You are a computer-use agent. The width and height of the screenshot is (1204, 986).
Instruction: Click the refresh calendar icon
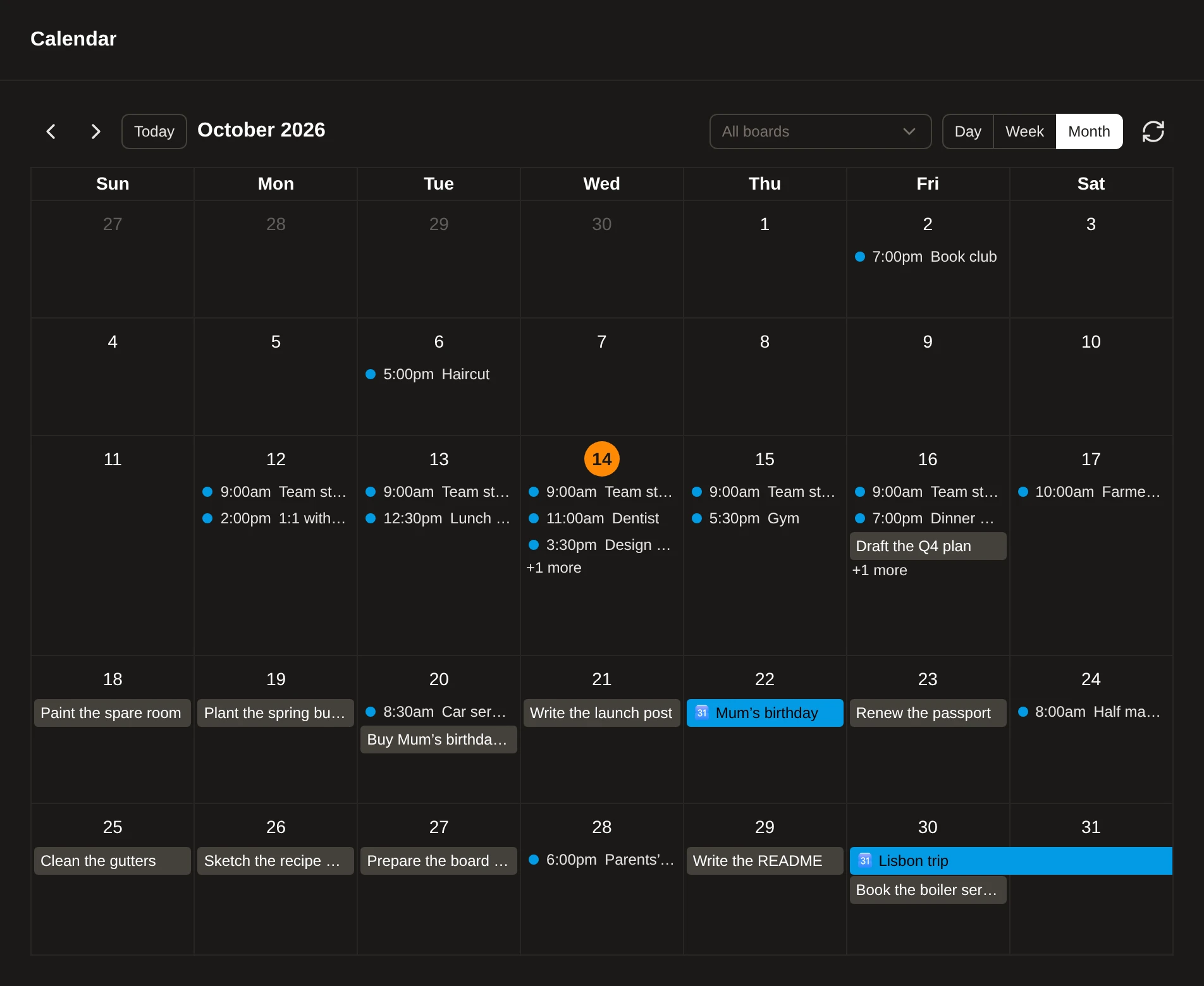1153,131
